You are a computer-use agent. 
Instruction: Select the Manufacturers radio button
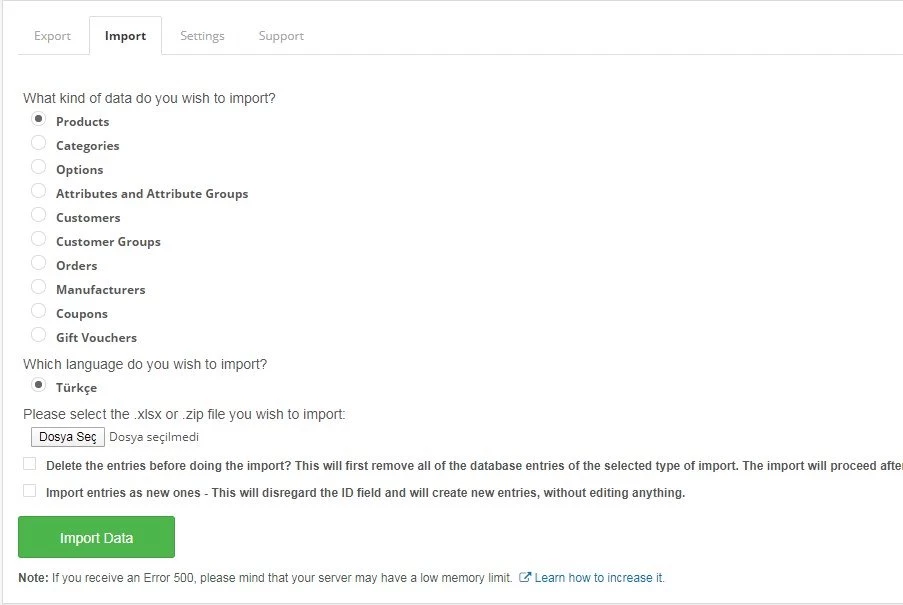click(39, 287)
